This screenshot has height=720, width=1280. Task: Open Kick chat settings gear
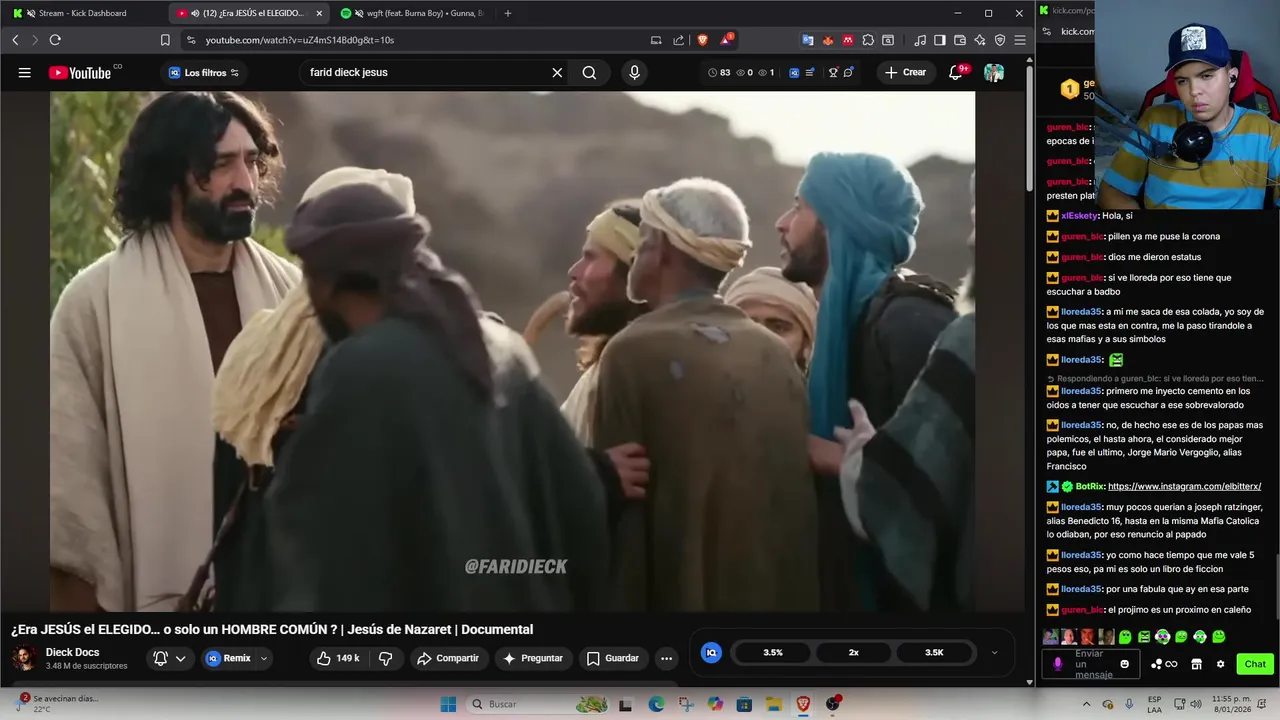click(x=1220, y=664)
